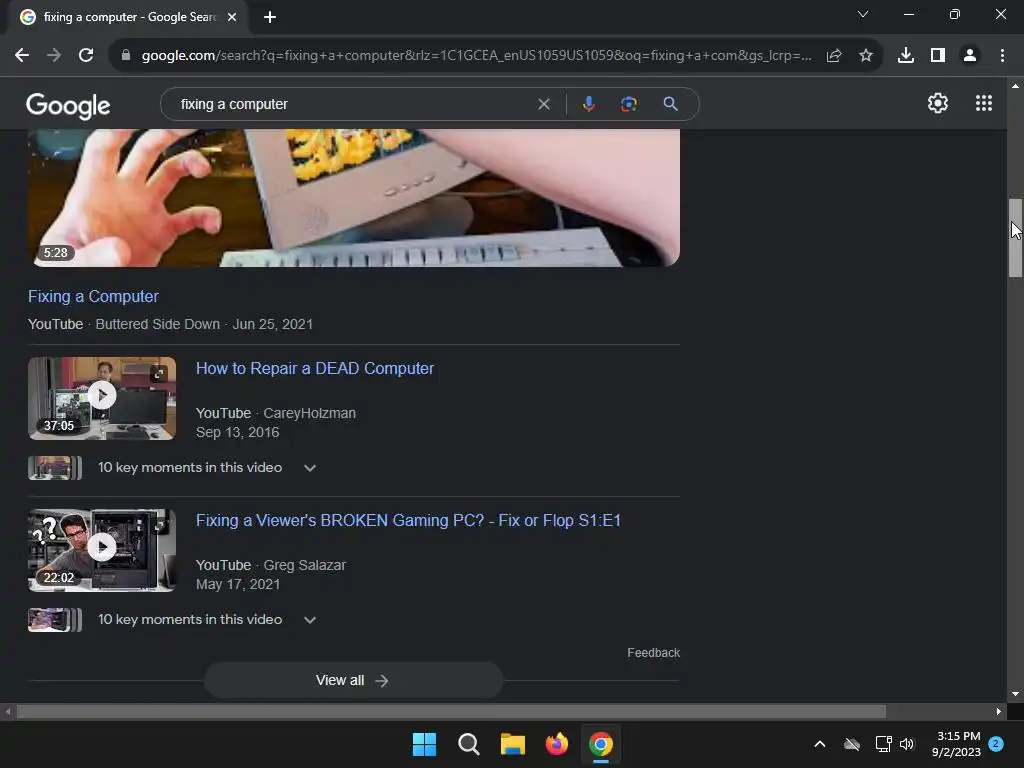Open Chrome three-dot menu
The width and height of the screenshot is (1024, 768).
pos(1002,56)
